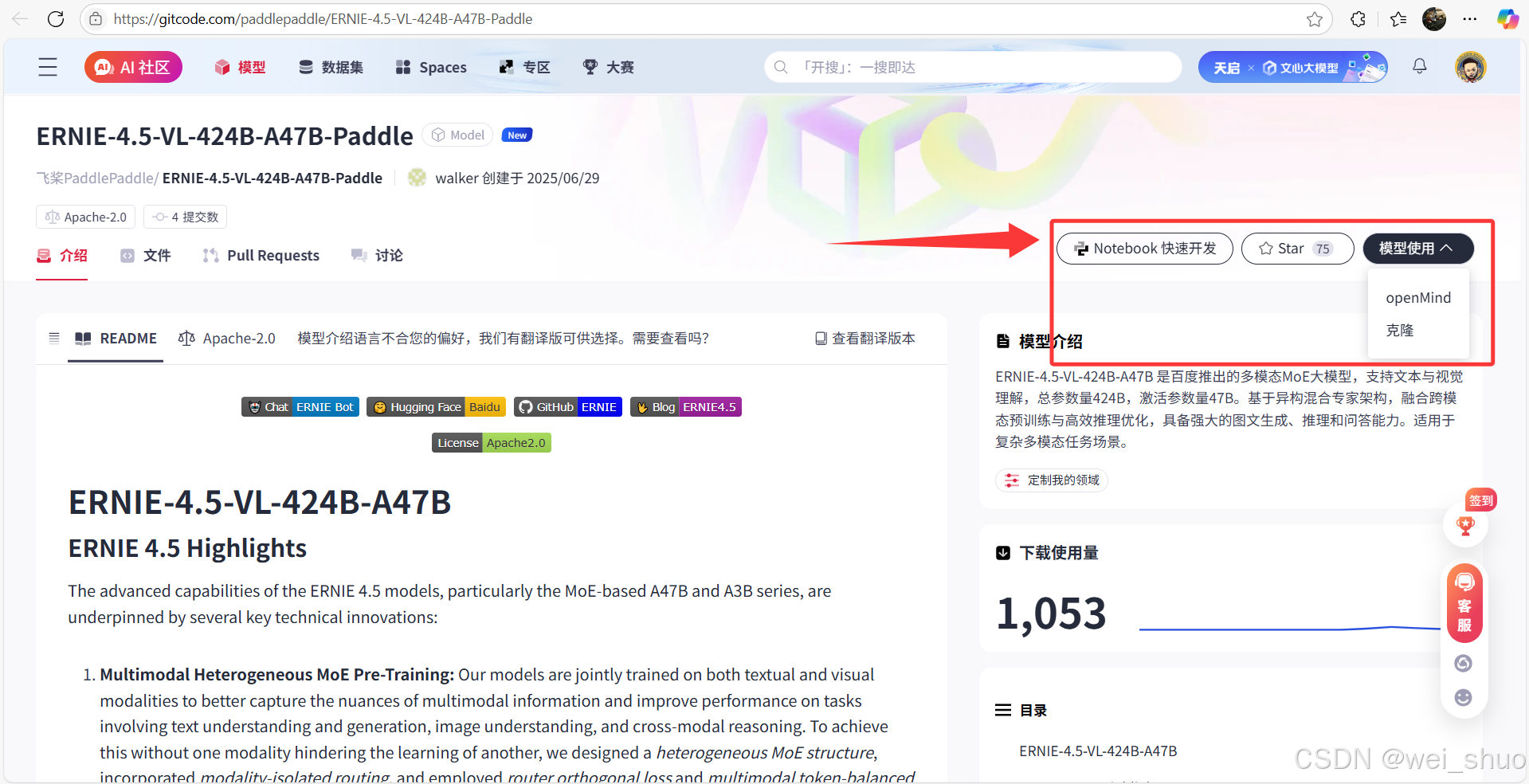The image size is (1529, 784).
Task: Click the Apache-2.0 license tag
Action: click(86, 217)
